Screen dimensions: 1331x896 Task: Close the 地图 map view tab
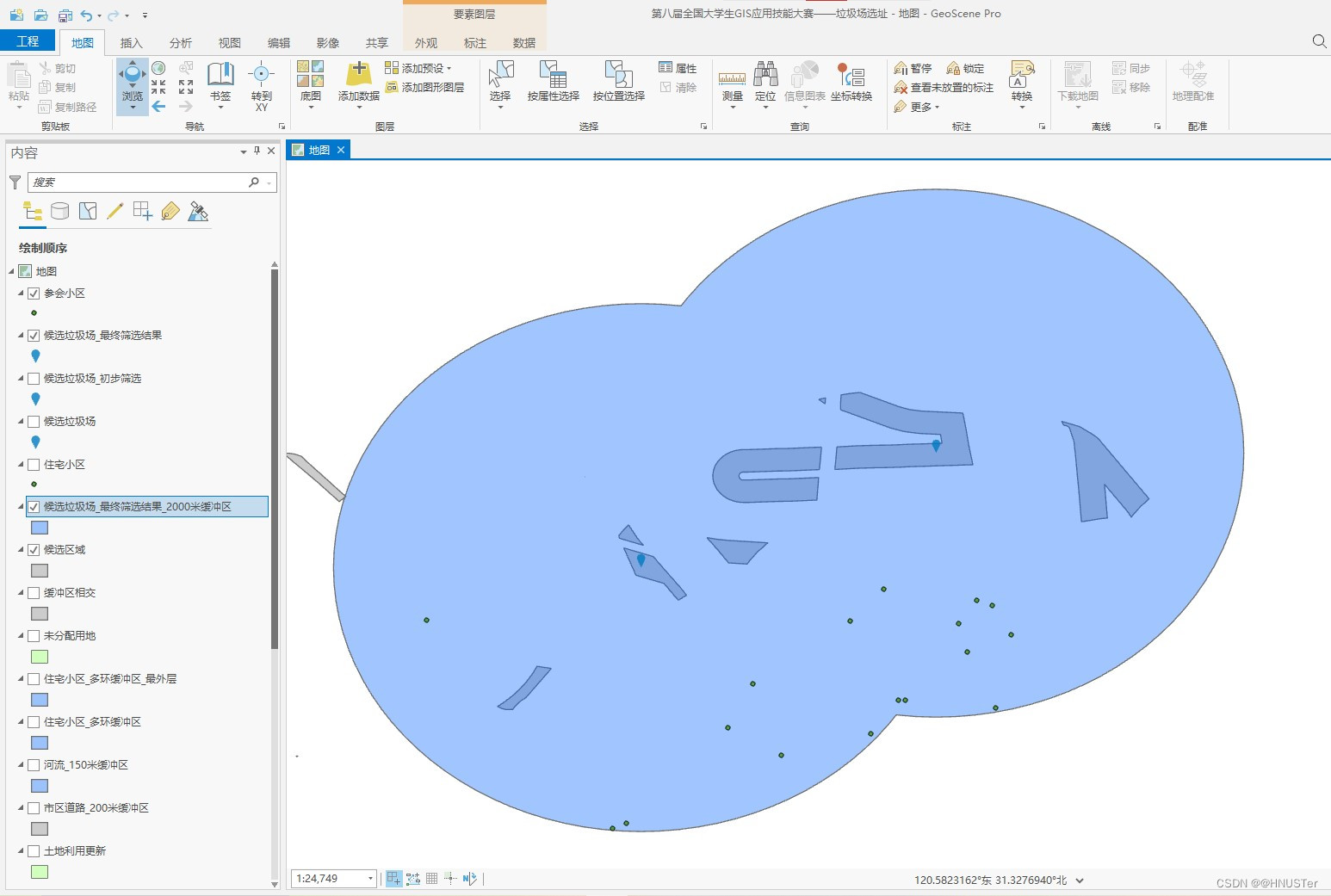(x=341, y=150)
